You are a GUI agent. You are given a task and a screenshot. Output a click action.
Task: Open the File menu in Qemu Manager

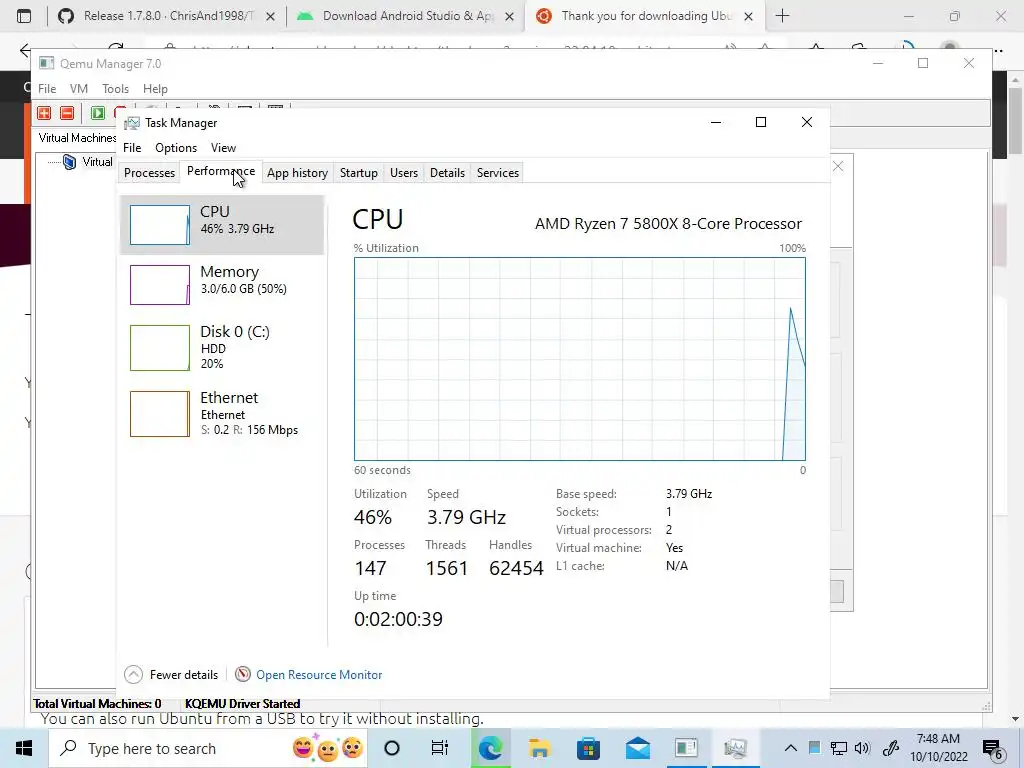pos(47,89)
